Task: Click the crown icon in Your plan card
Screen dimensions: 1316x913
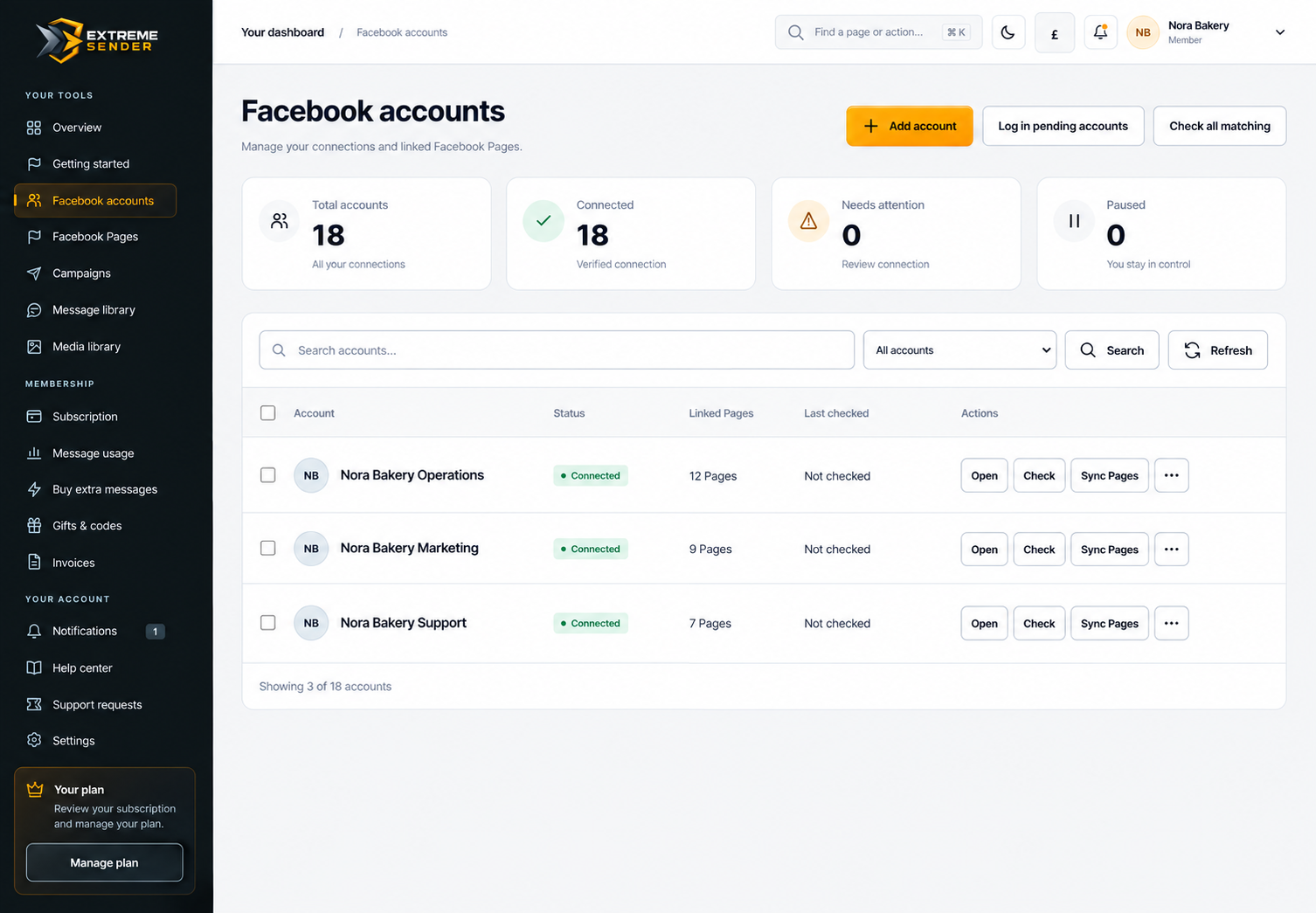Action: click(x=35, y=790)
